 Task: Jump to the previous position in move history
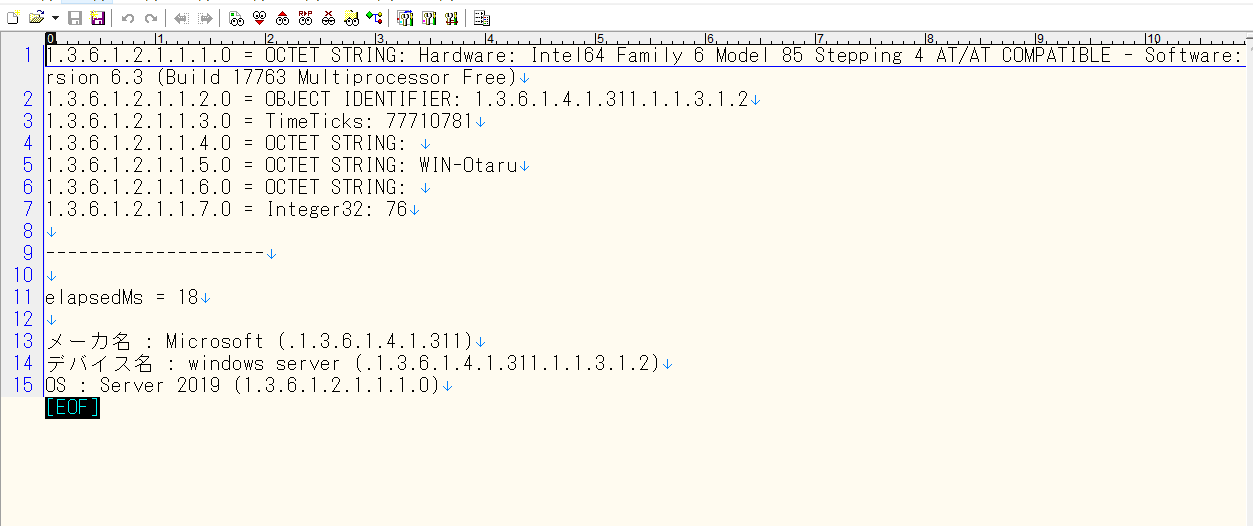pos(181,18)
